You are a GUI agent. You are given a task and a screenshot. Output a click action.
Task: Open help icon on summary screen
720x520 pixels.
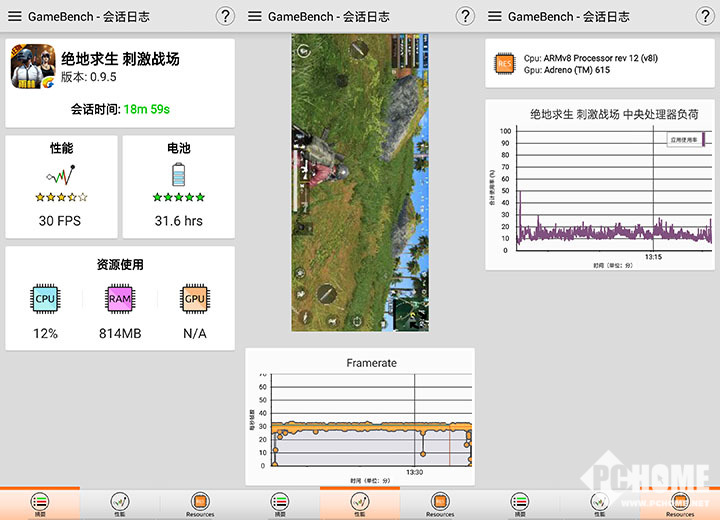(225, 16)
